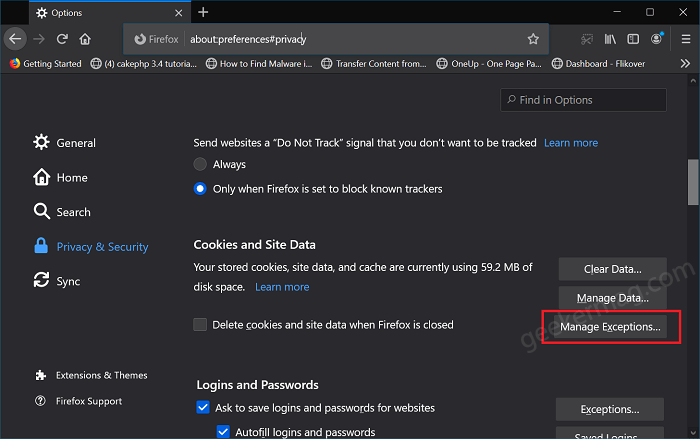Follow Learn more link beside Do Not Track
This screenshot has height=439, width=700.
pos(571,143)
